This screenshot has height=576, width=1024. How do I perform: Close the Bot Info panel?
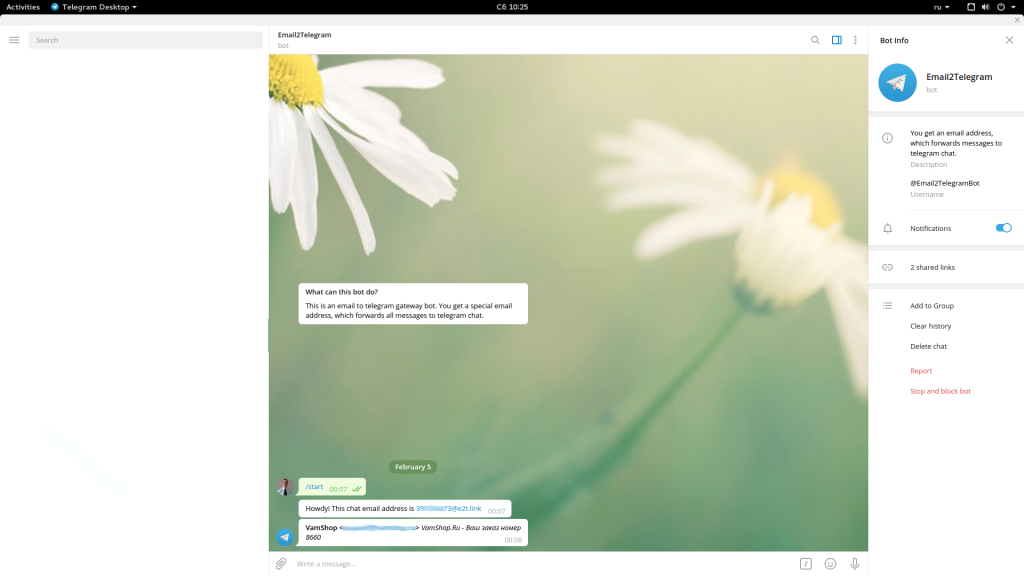tap(1010, 40)
